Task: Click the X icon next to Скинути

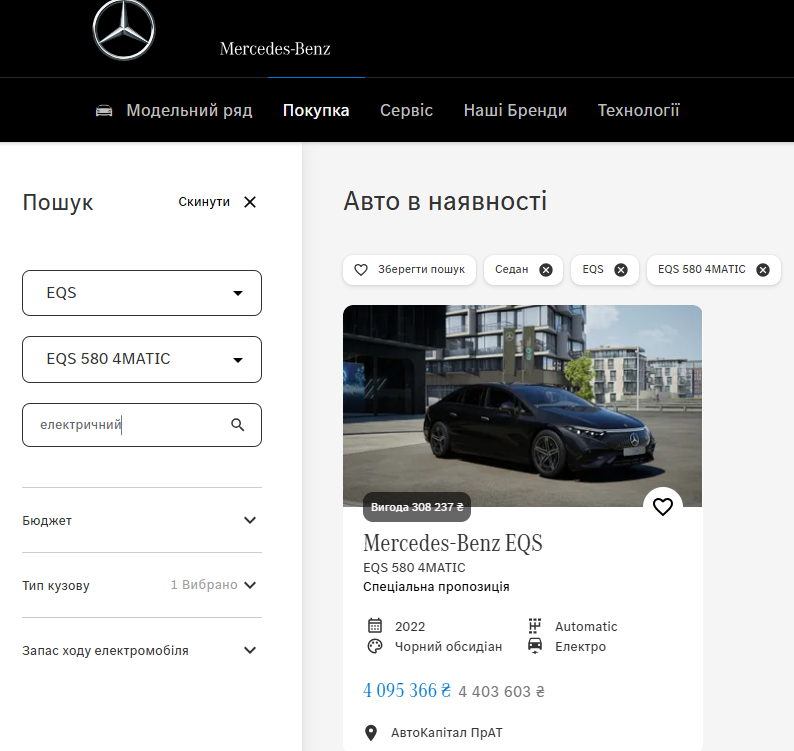Action: [x=250, y=202]
